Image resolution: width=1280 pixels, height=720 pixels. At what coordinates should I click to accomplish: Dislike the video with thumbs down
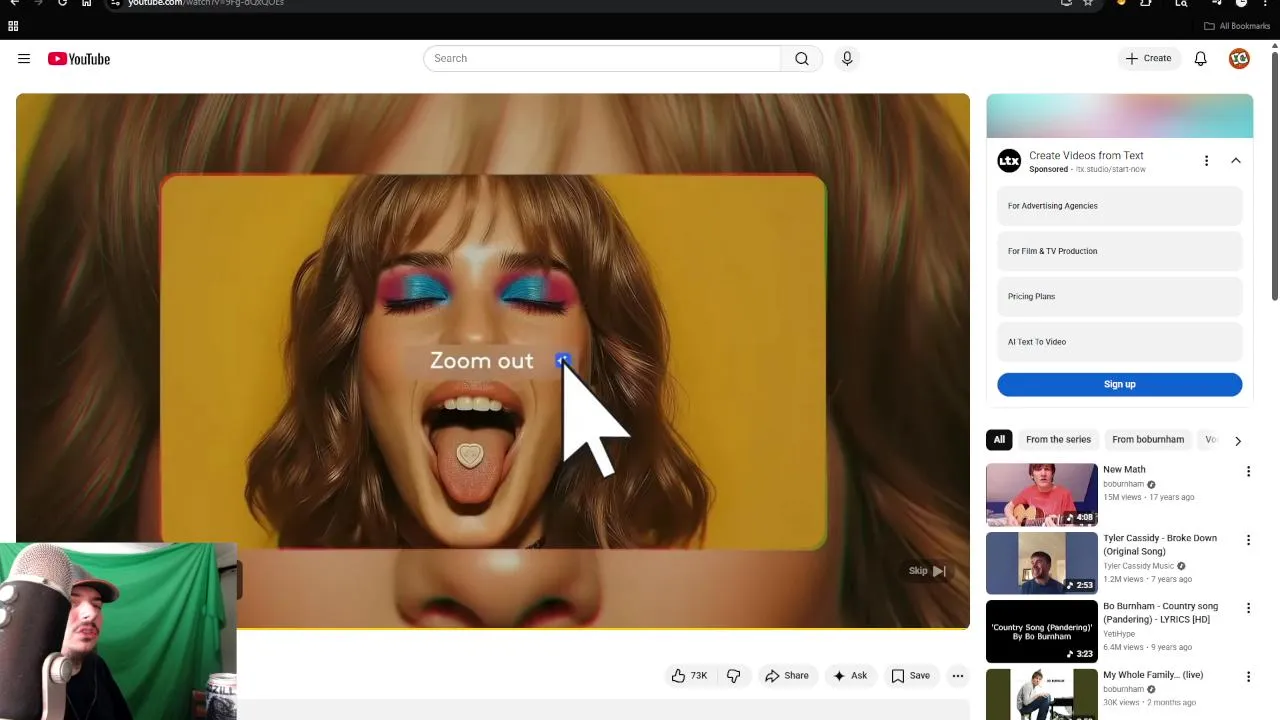coord(733,676)
